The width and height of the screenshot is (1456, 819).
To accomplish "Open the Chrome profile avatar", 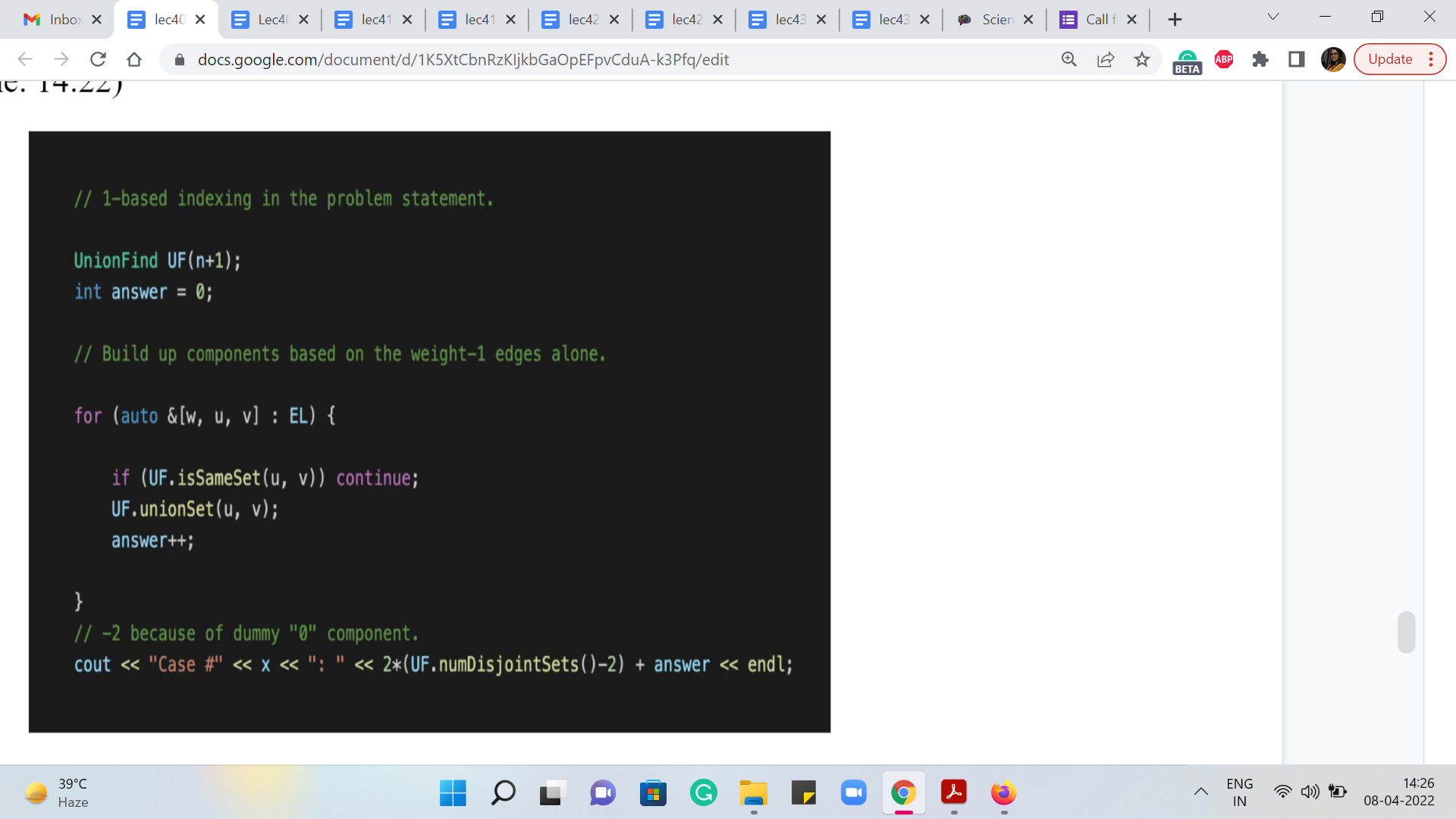I will point(1332,59).
